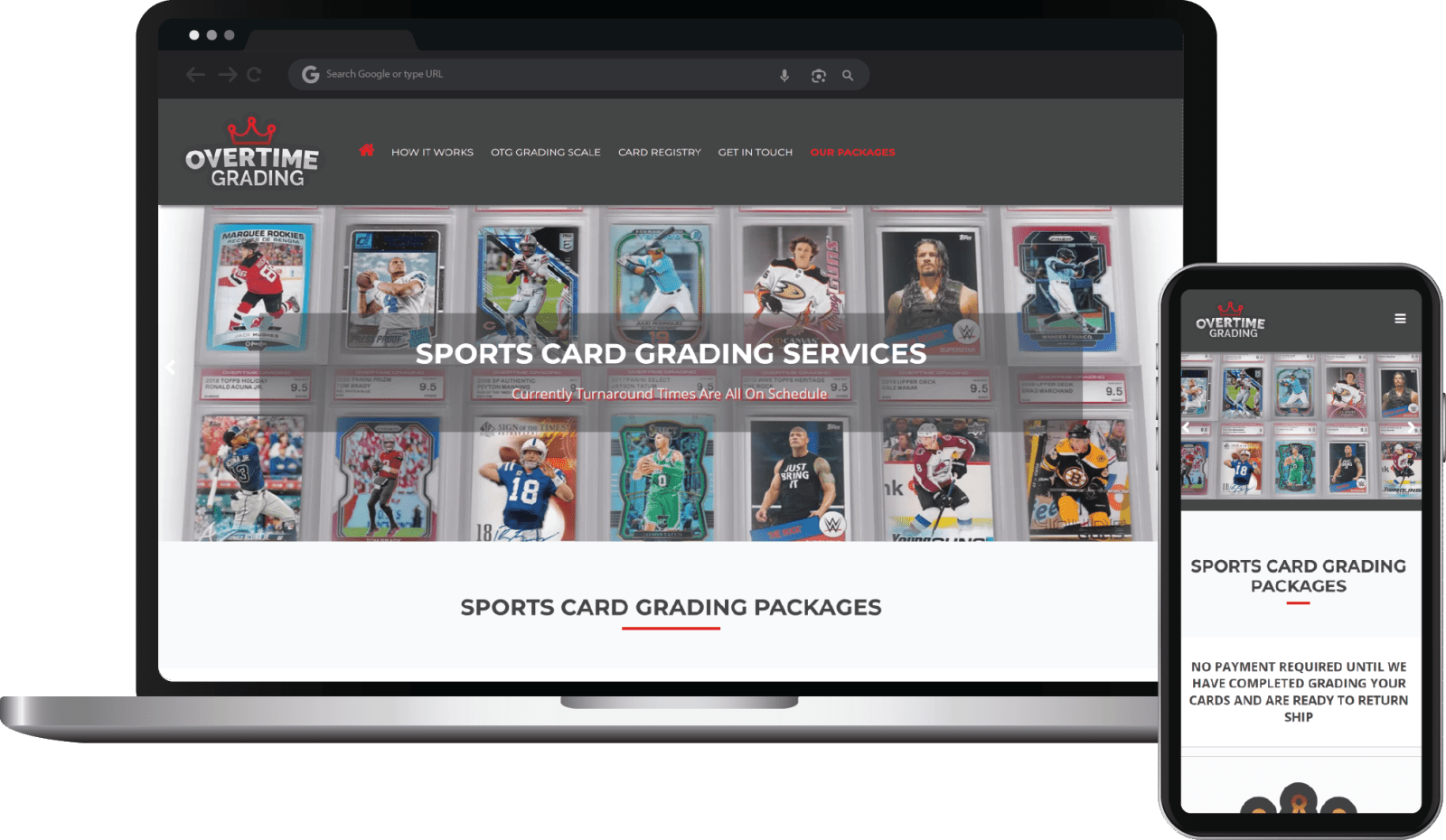Viewport: 1446px width, 840px height.
Task: Click the carousel previous arrow on desktop
Action: coord(170,367)
